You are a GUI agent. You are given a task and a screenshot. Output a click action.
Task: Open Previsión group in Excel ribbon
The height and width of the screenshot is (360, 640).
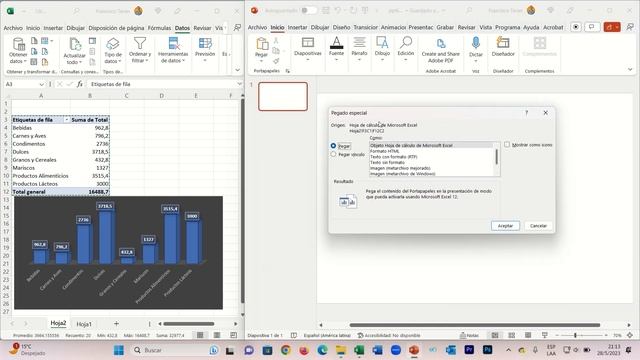click(x=205, y=49)
